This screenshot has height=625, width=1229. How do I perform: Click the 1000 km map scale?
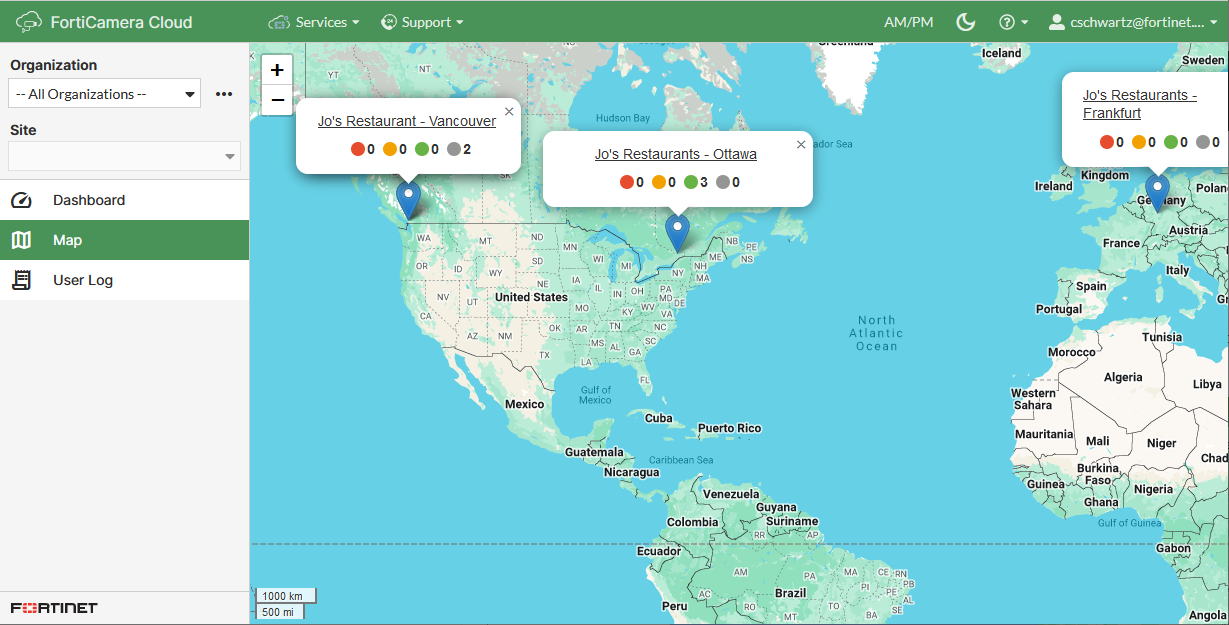tap(284, 596)
